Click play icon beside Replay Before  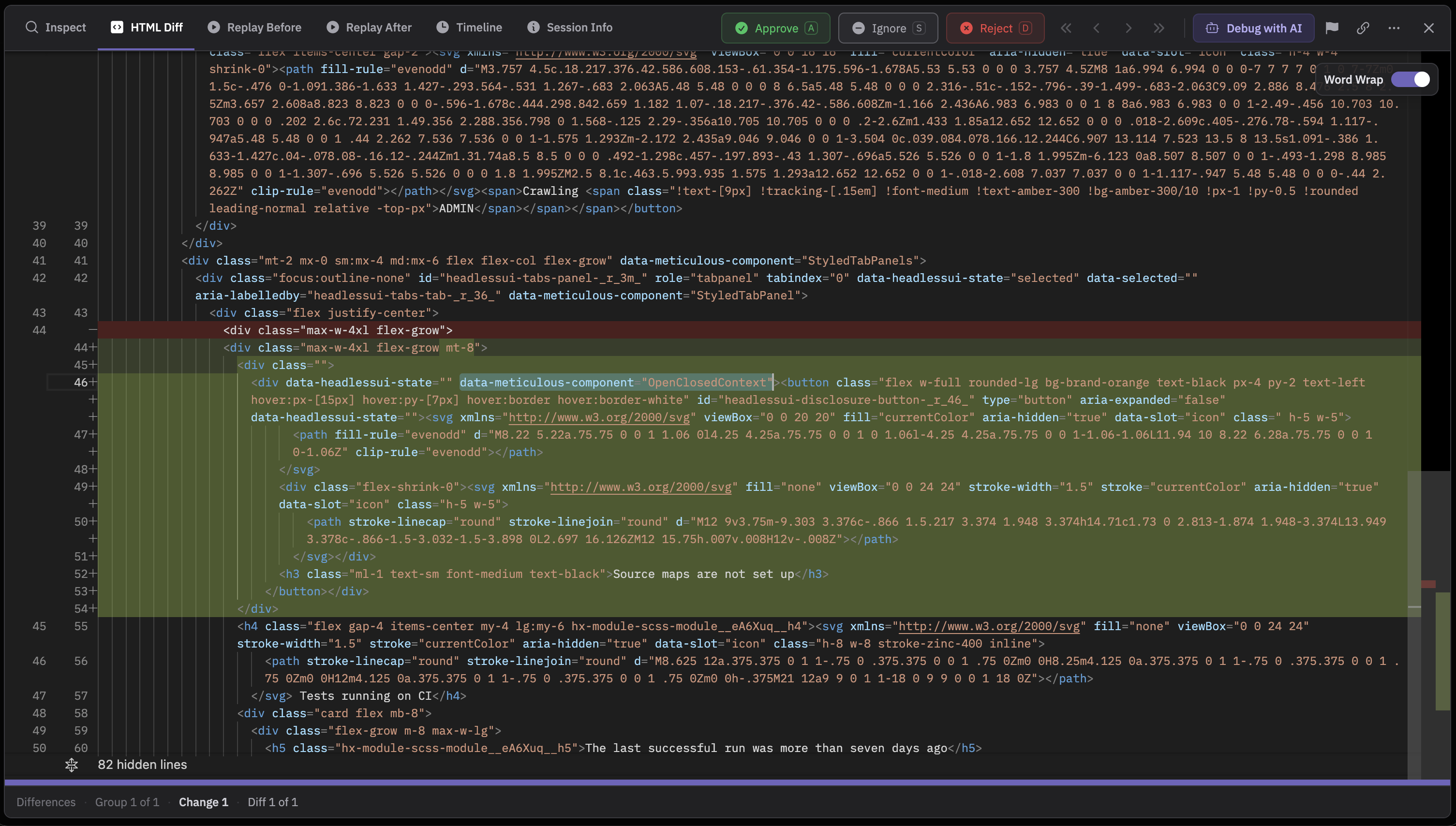(x=213, y=27)
